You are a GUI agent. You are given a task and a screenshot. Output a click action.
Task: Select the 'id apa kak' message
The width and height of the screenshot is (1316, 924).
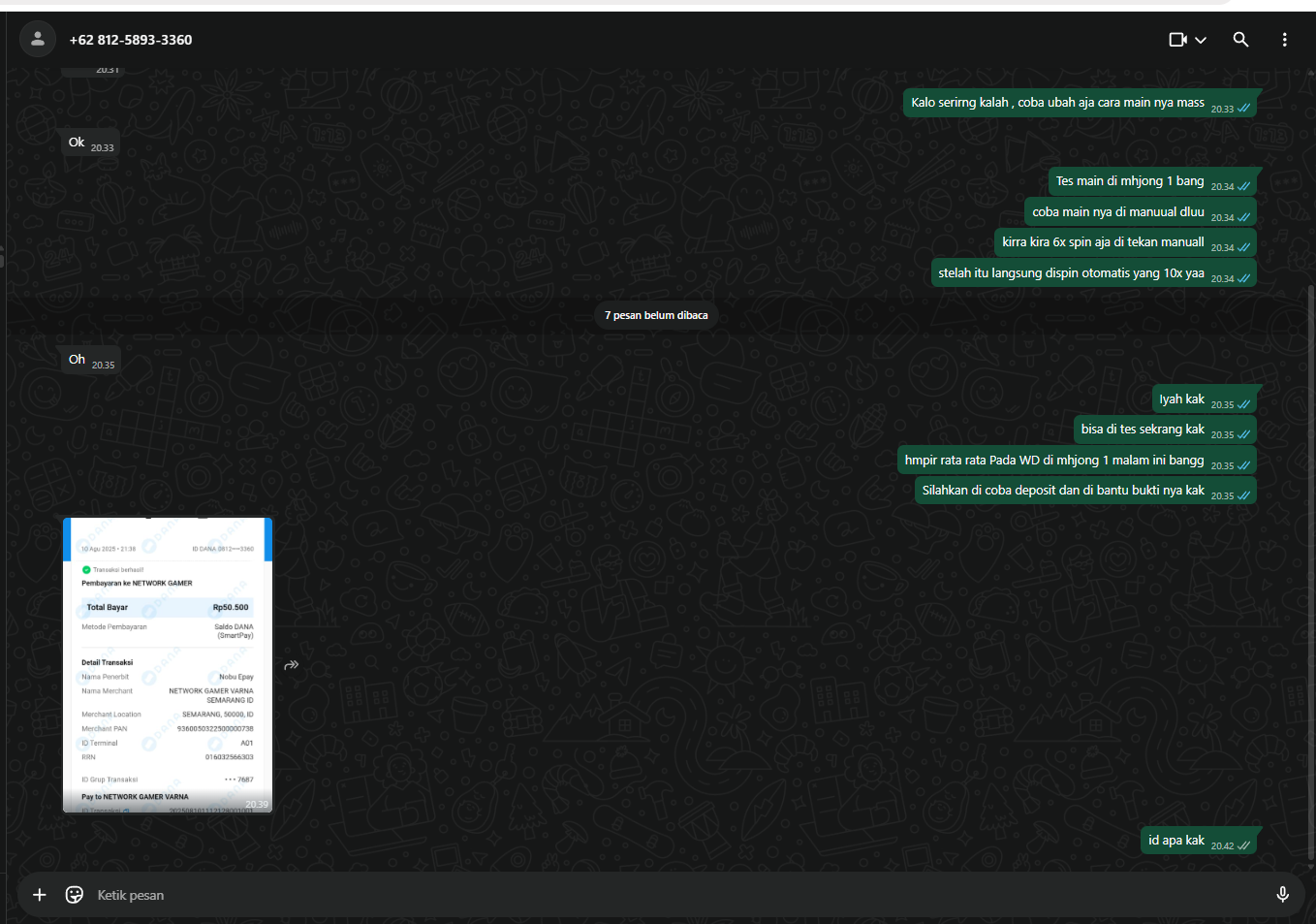(x=1199, y=841)
